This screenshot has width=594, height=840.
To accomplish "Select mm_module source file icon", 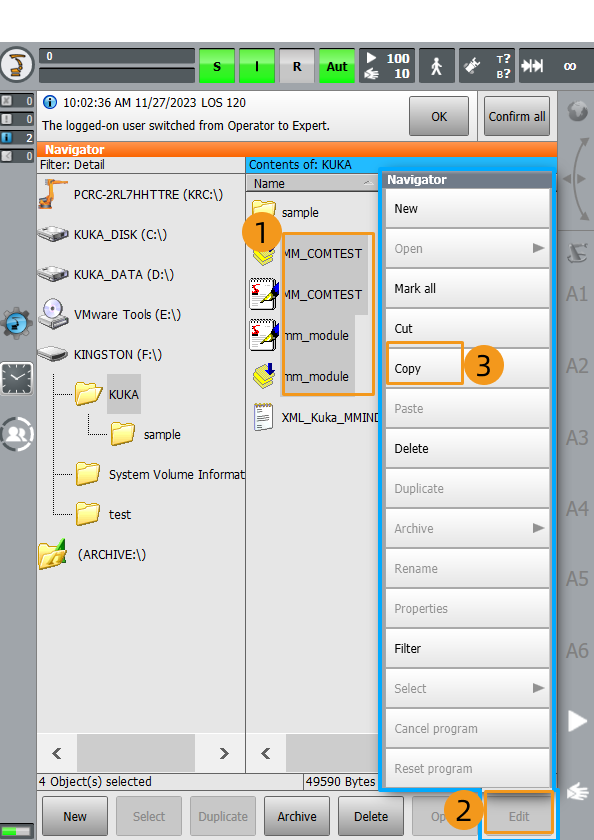I will [263, 335].
